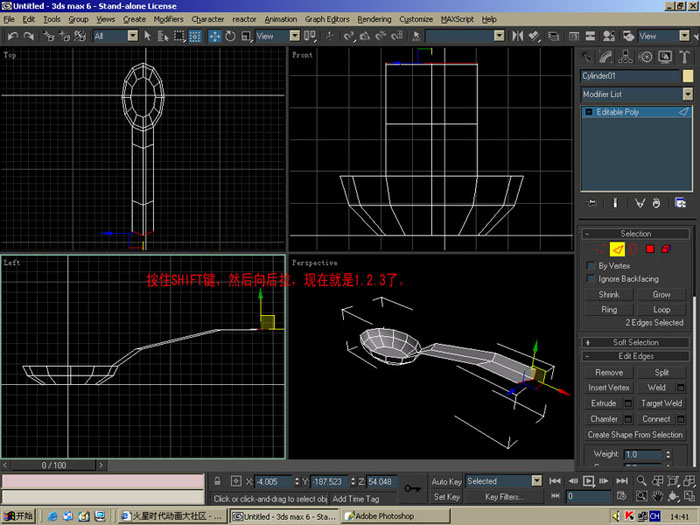The height and width of the screenshot is (525, 700).
Task: Click the Chamfer button
Action: (x=604, y=419)
